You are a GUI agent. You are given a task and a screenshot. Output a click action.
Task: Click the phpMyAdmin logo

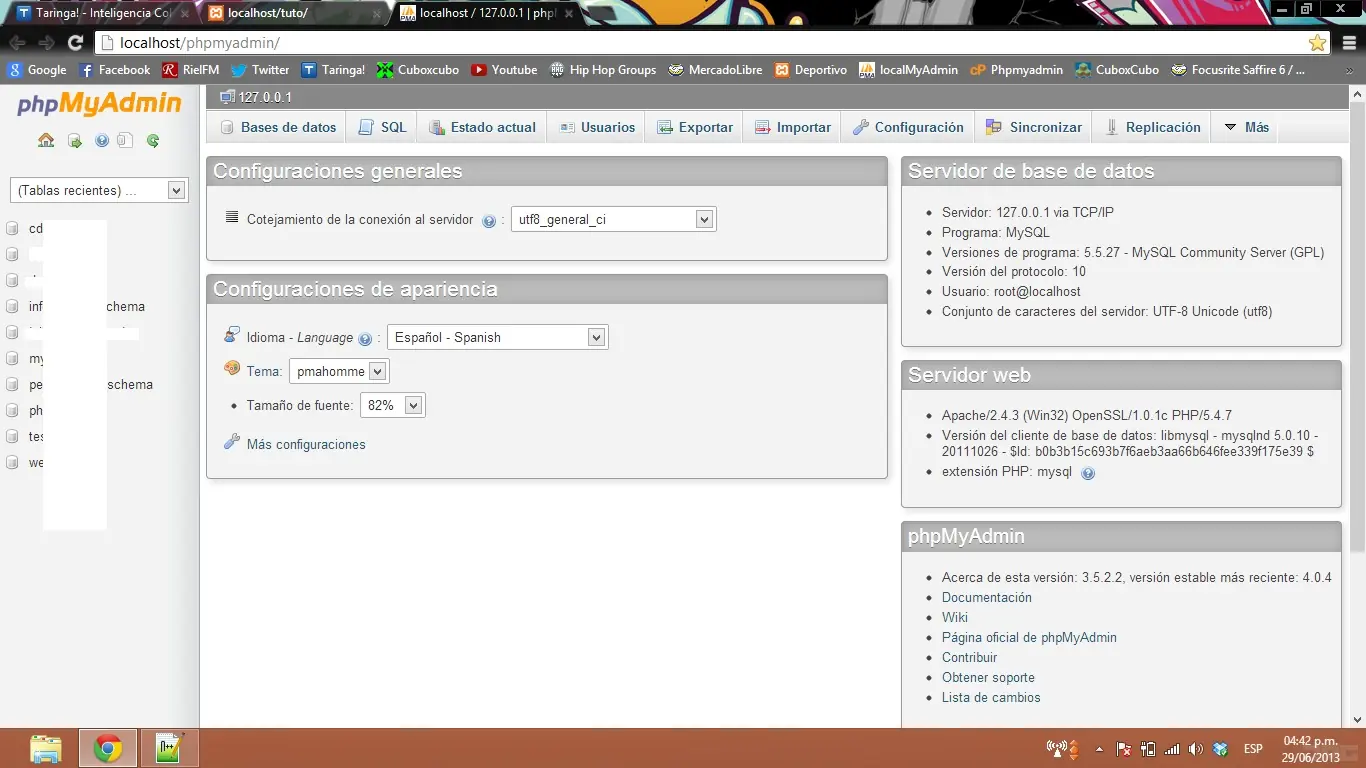(99, 105)
